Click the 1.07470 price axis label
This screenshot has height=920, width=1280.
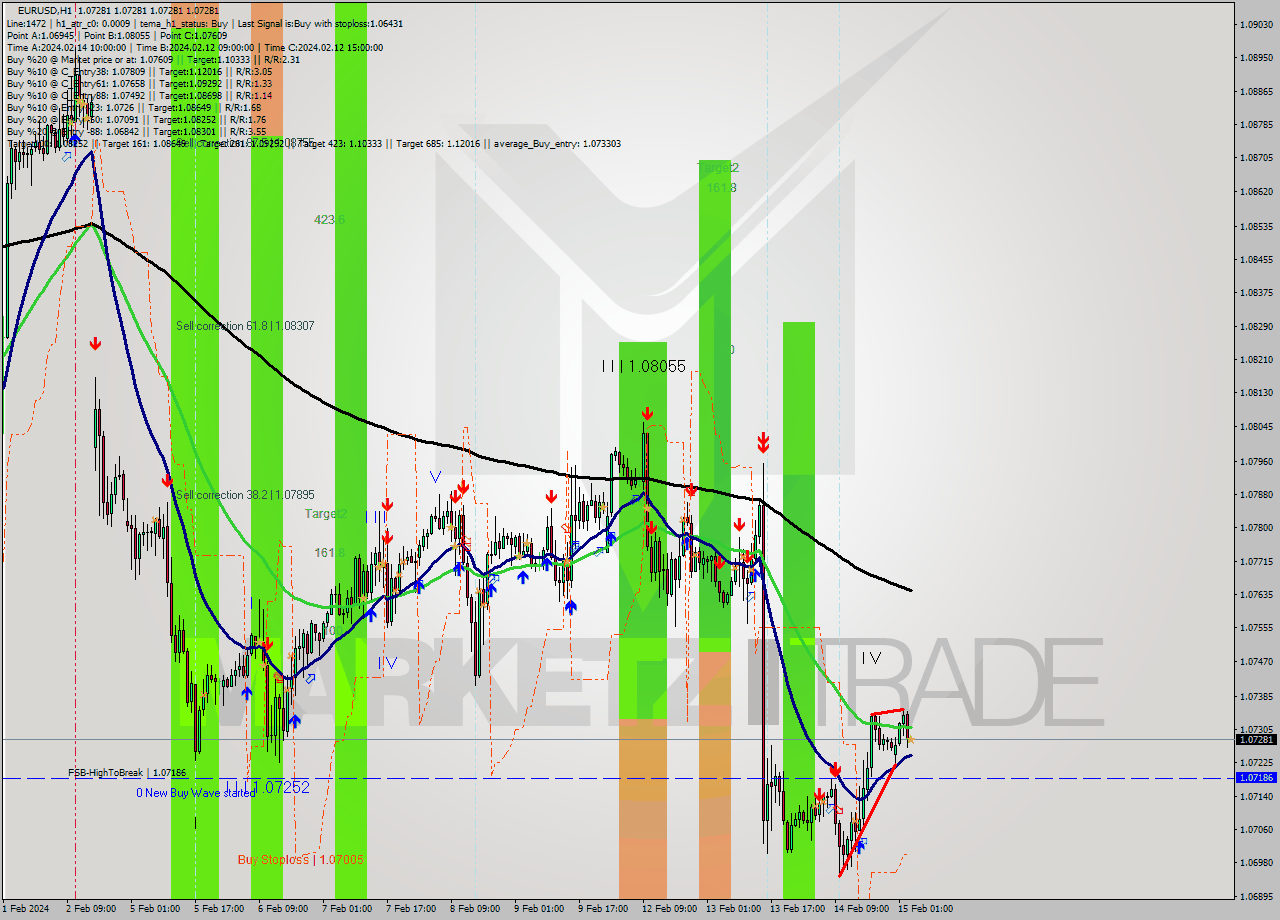point(1256,661)
